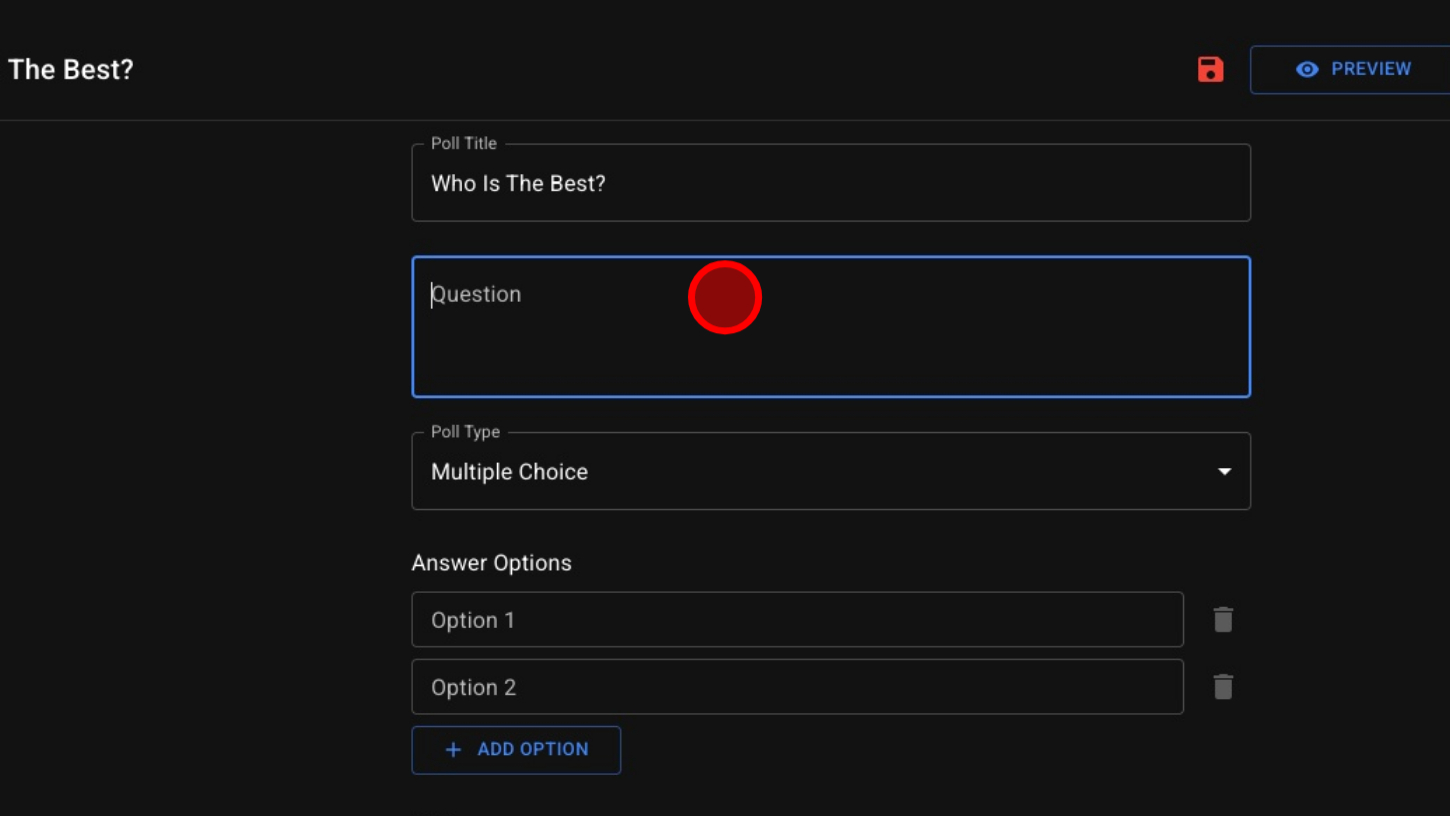Click the red save floppy disk icon
The image size is (1450, 816).
tap(1210, 69)
